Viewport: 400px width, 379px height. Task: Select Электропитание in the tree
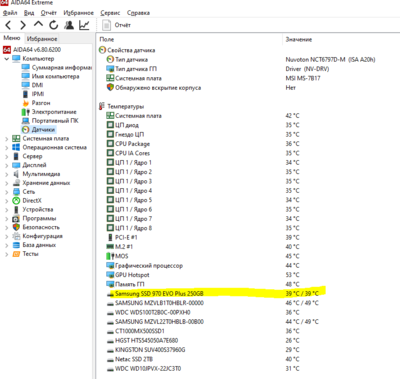54,112
